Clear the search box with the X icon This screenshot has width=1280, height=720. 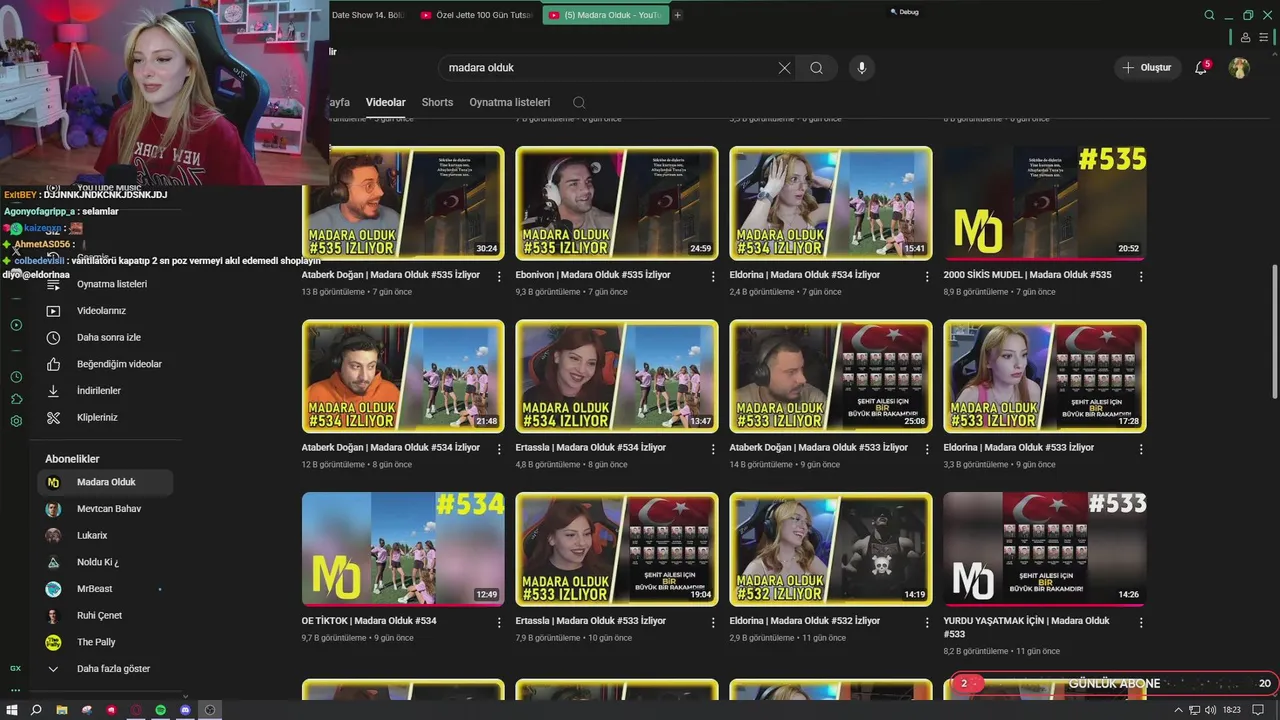[784, 68]
